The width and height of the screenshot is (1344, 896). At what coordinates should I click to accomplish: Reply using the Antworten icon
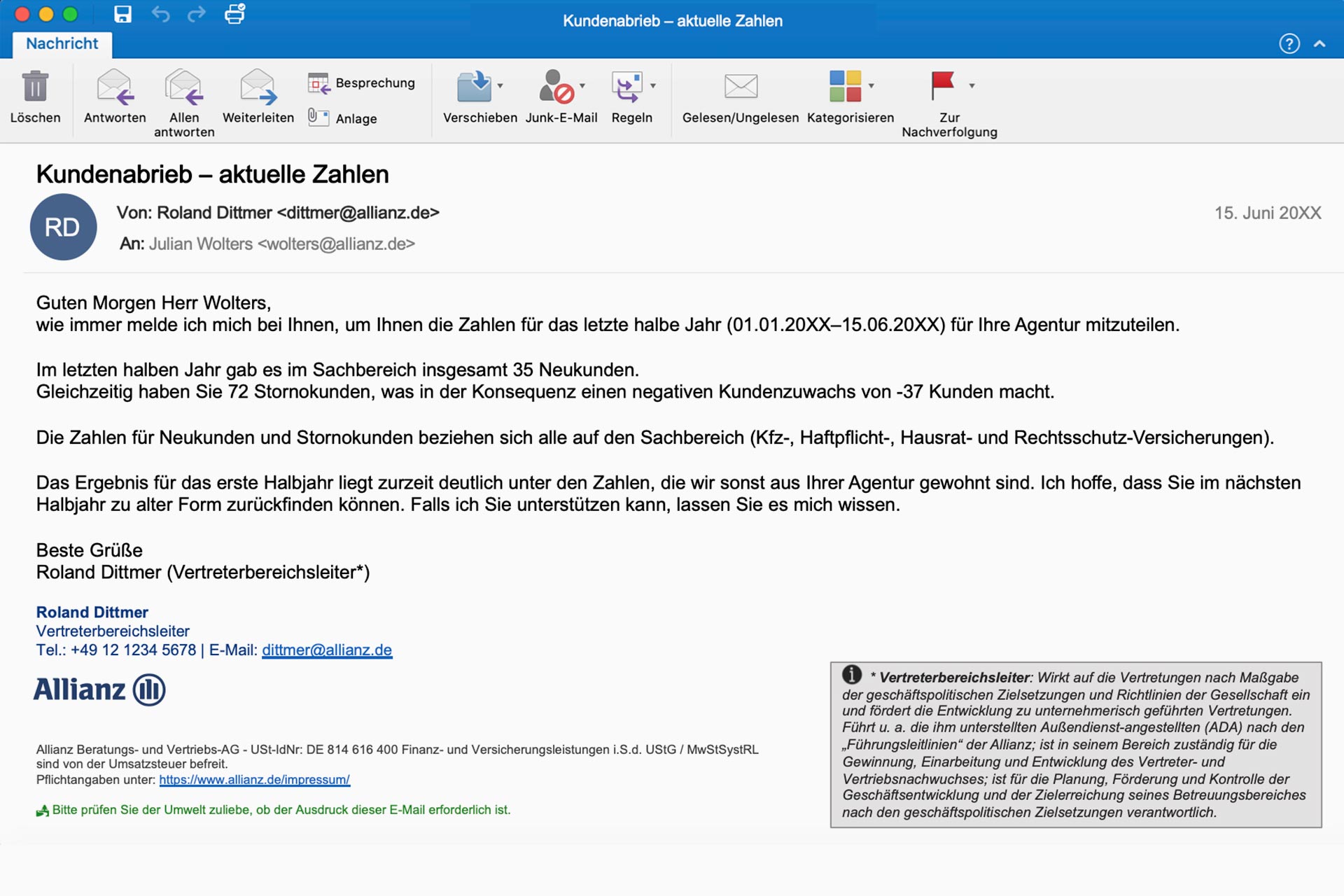coord(115,87)
